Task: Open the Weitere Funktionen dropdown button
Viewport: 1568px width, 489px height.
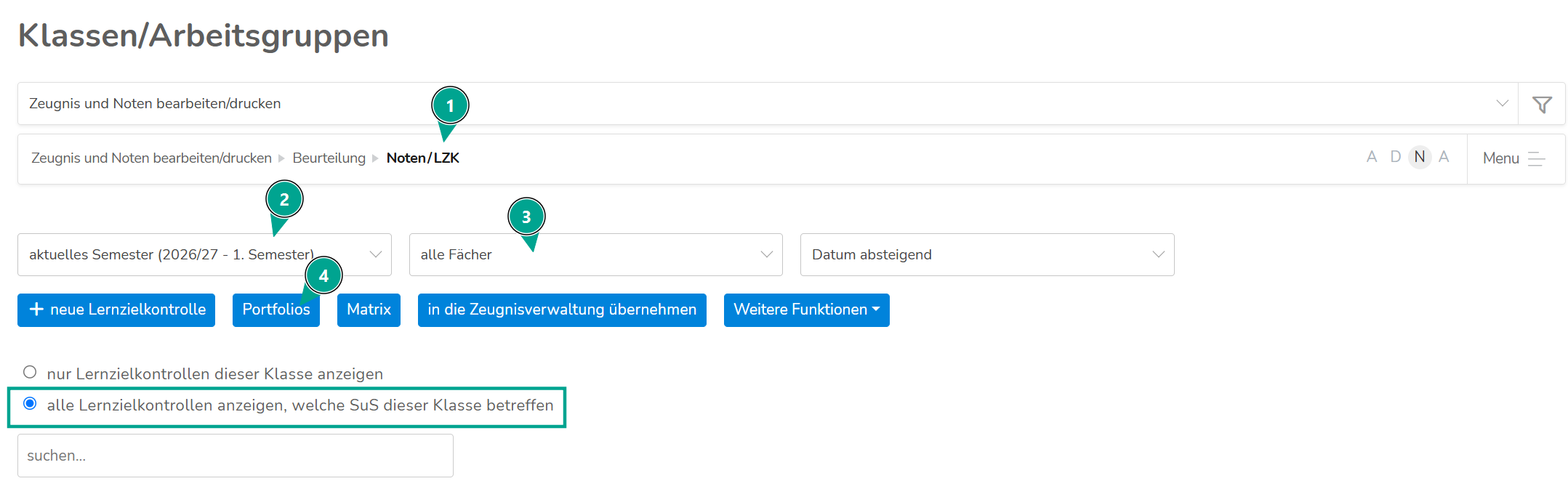Action: [x=807, y=310]
